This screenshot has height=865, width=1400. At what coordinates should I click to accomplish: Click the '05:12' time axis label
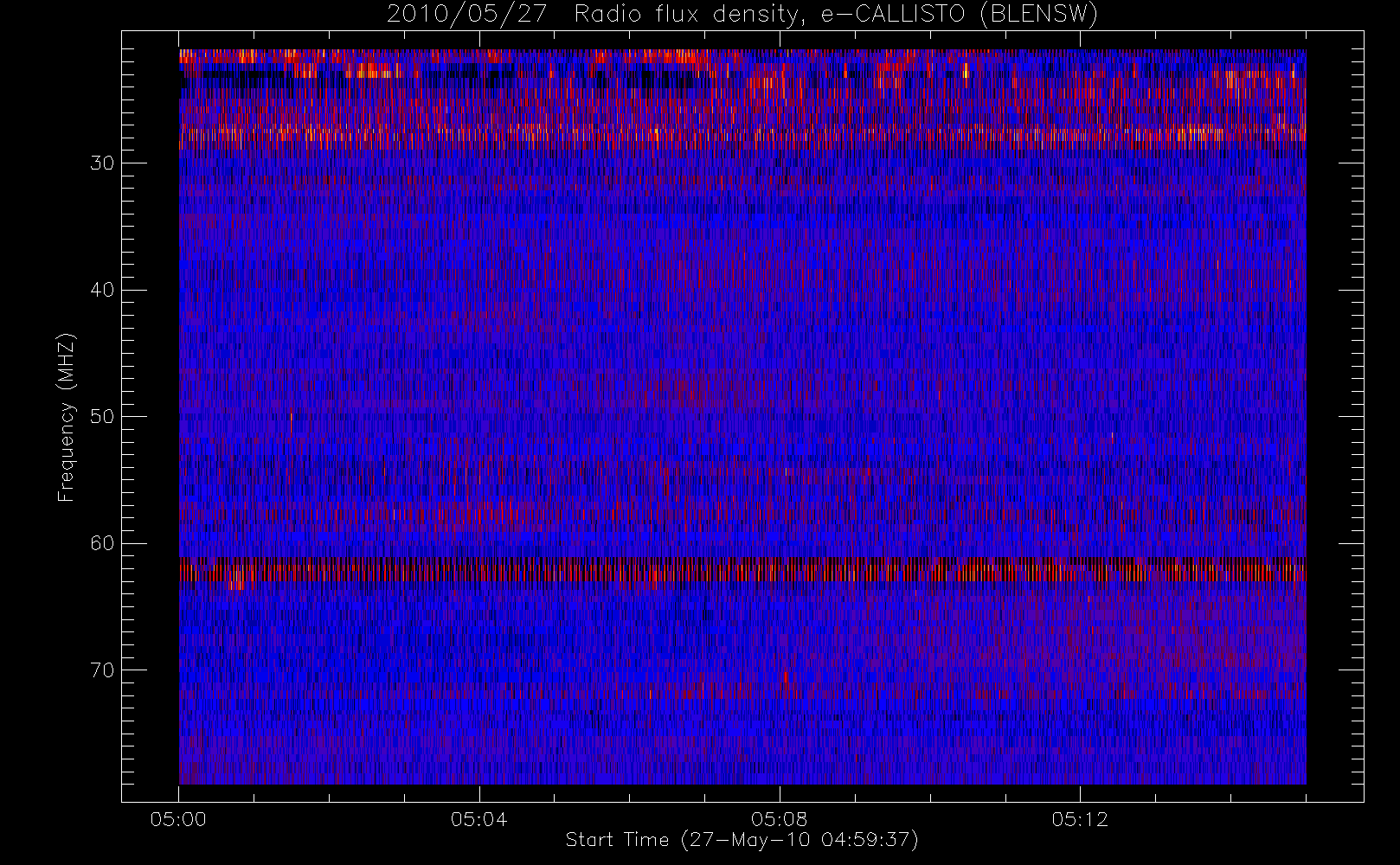pyautogui.click(x=1080, y=819)
